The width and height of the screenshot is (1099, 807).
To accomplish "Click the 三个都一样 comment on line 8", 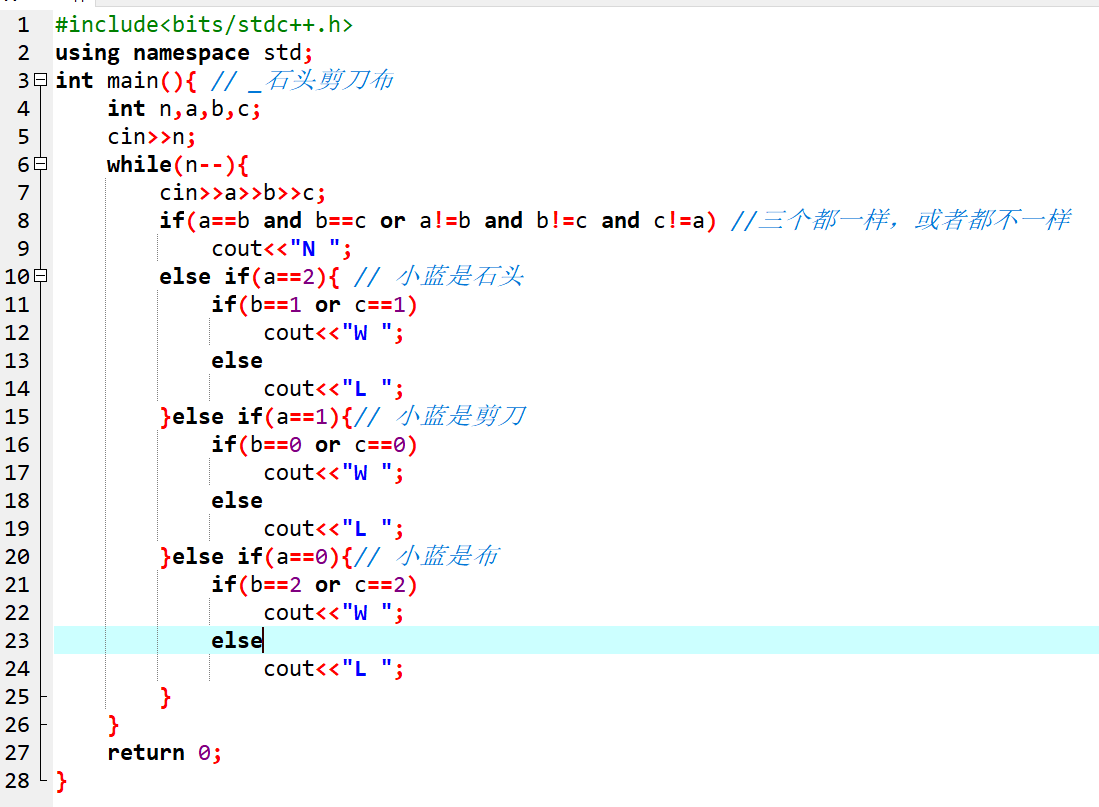I will coord(913,220).
